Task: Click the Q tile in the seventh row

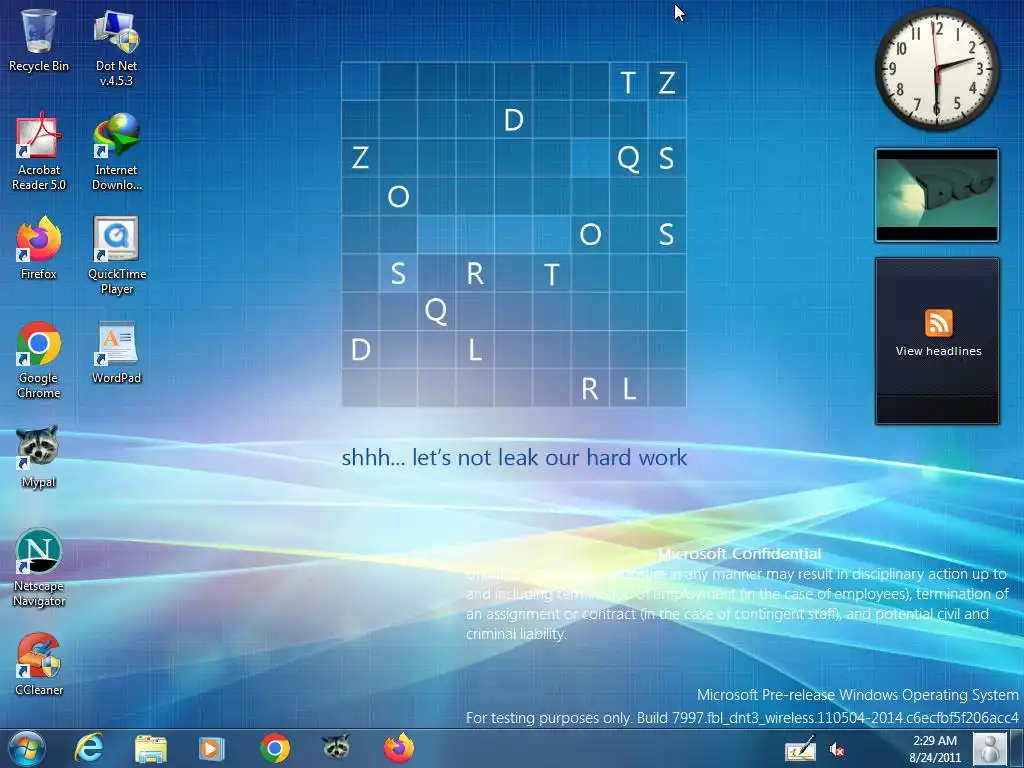Action: [x=436, y=311]
